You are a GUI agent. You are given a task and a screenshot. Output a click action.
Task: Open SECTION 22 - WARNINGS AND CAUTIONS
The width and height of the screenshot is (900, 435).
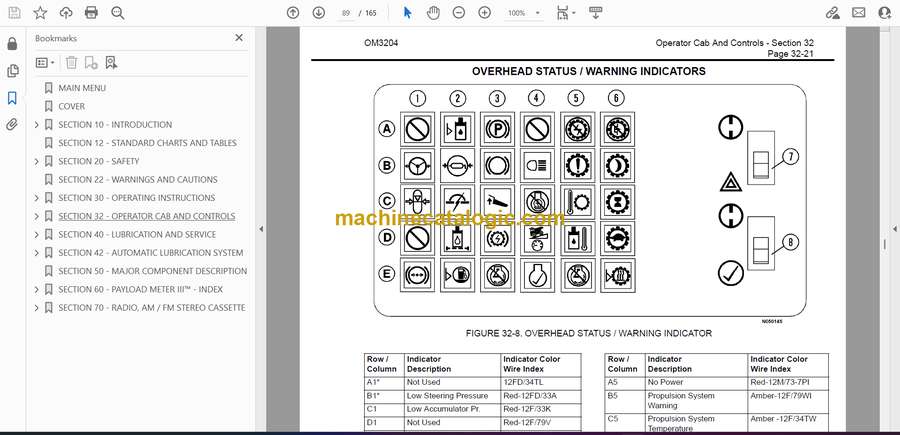(x=138, y=180)
